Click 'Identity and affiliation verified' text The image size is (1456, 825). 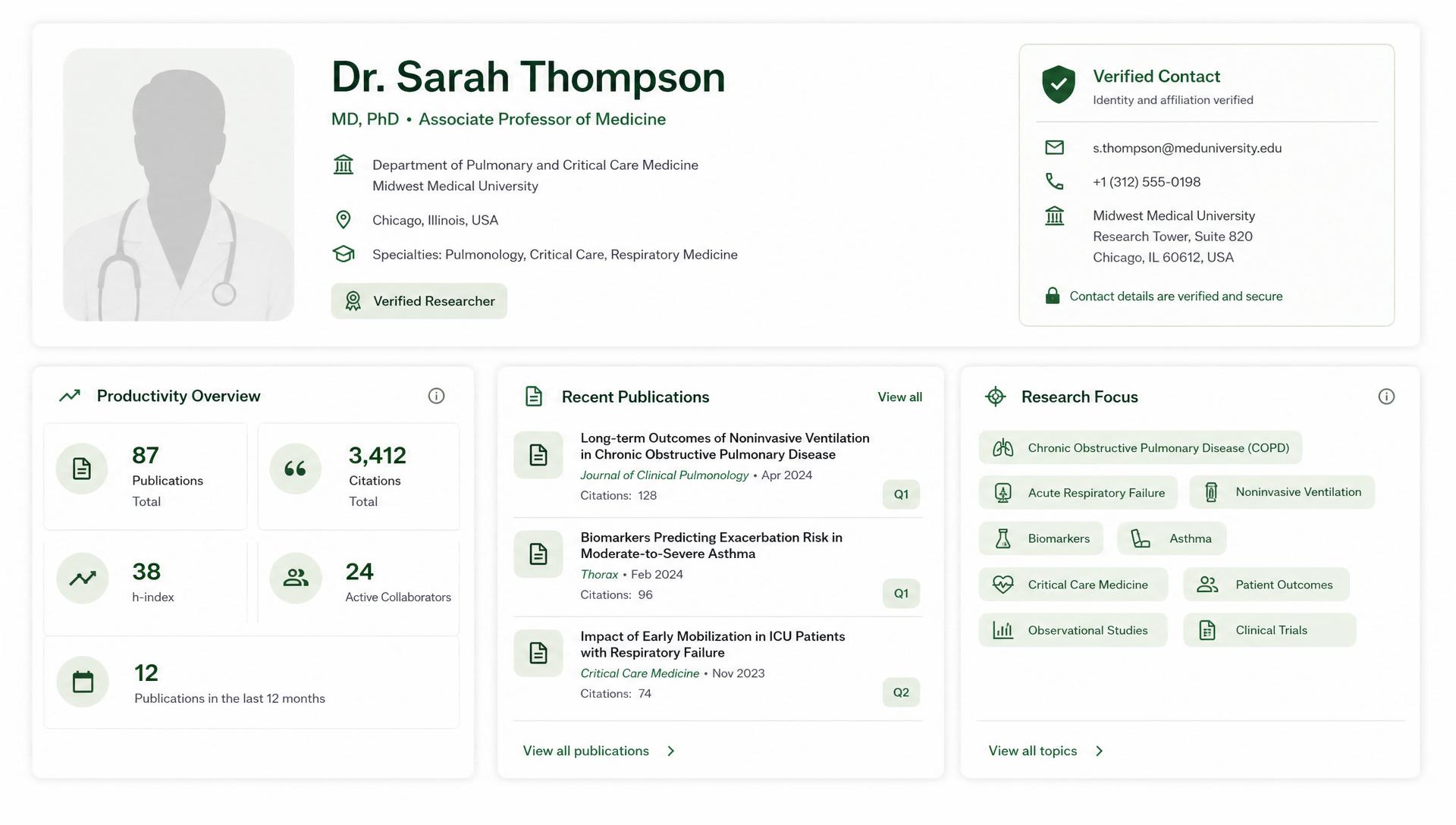(x=1173, y=100)
